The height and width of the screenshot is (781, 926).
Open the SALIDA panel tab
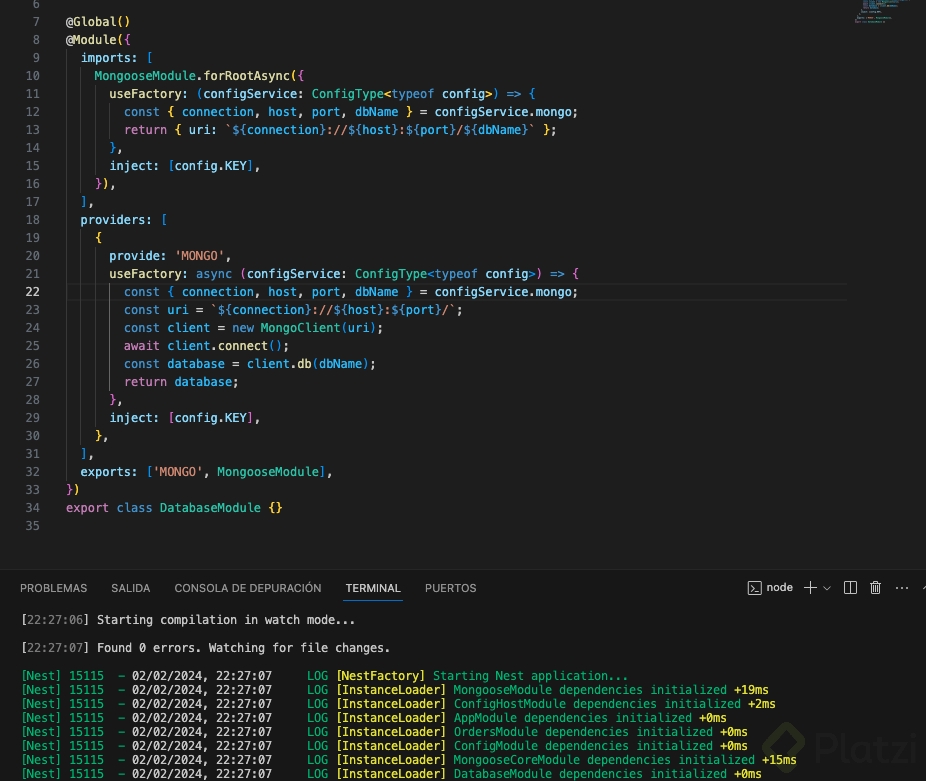131,588
